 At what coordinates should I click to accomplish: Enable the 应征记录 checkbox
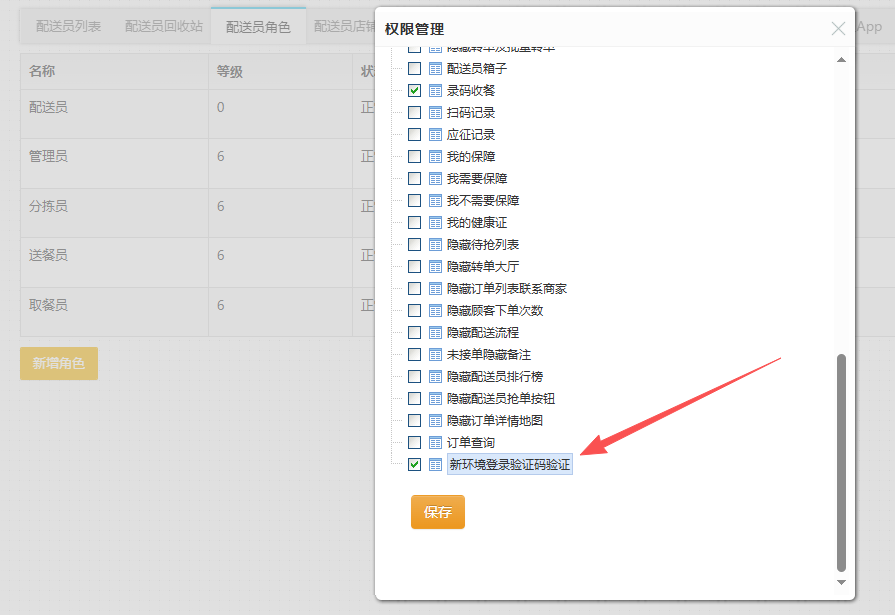(414, 135)
